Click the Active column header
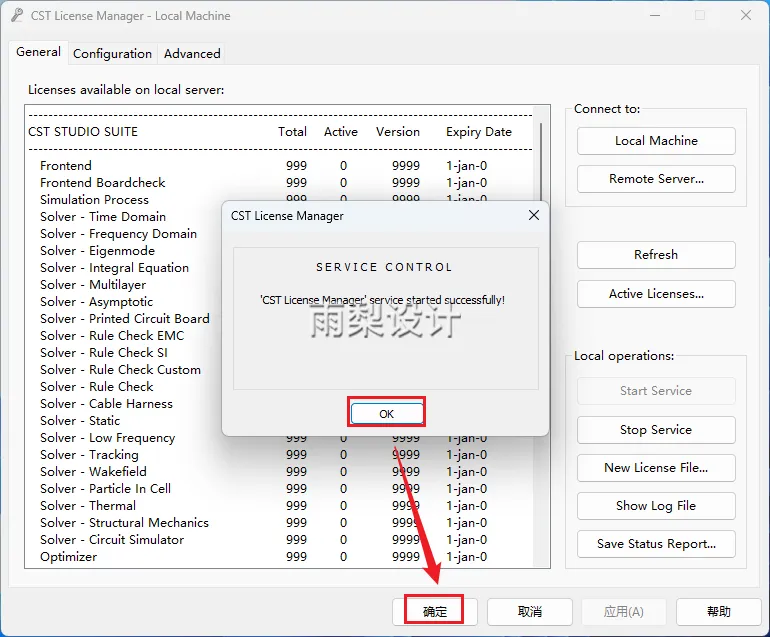Viewport: 770px width, 637px height. 341,132
